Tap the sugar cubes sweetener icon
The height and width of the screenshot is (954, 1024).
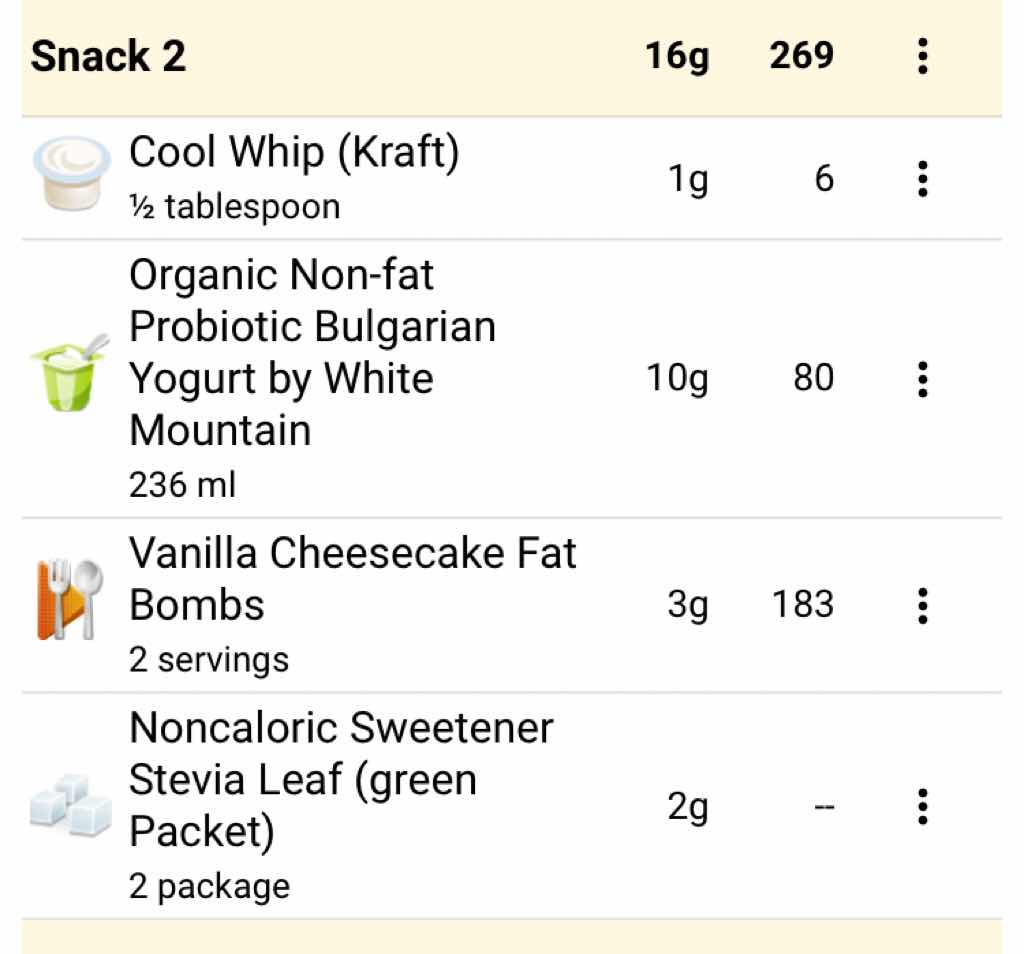coord(69,803)
